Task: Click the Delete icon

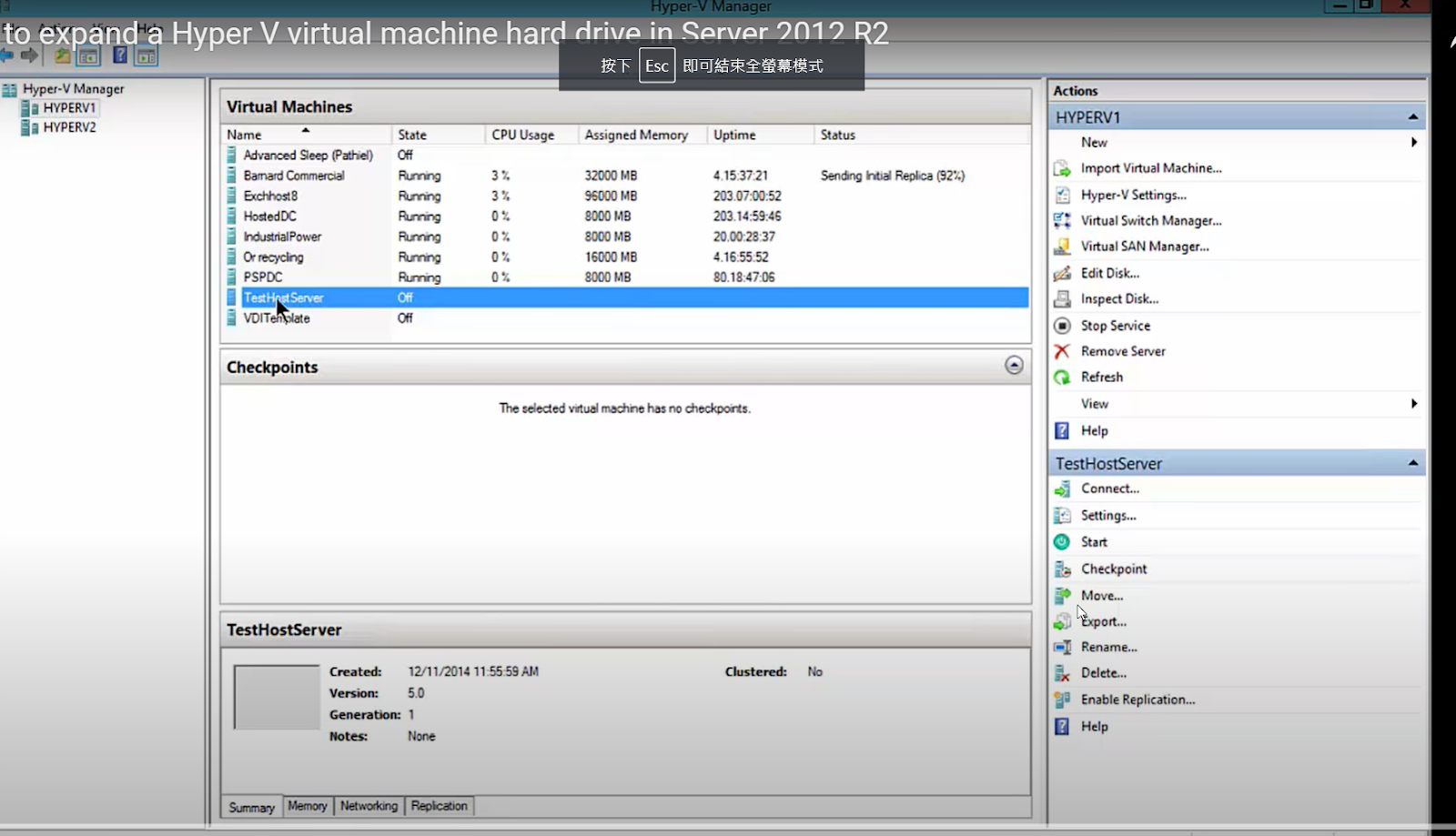Action: pyautogui.click(x=1062, y=673)
